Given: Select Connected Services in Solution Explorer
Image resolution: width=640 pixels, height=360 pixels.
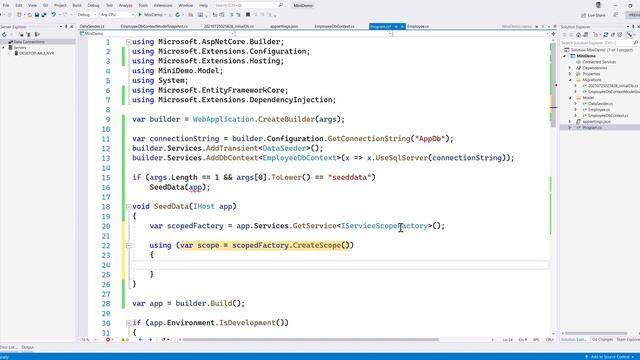Looking at the screenshot, I should [599, 62].
